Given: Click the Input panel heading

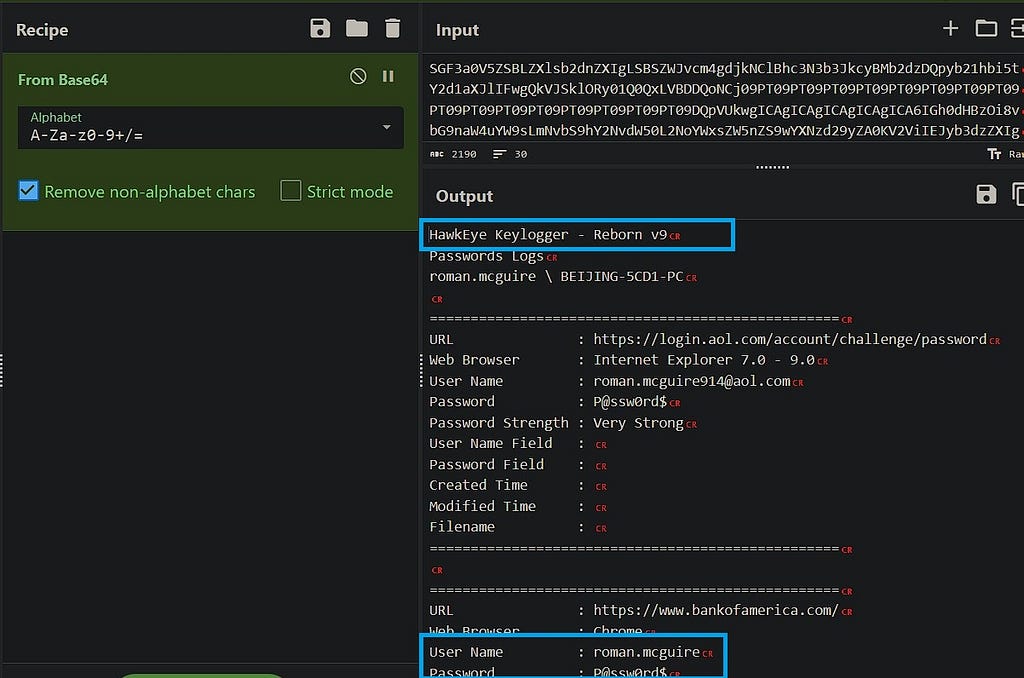Looking at the screenshot, I should click(457, 30).
